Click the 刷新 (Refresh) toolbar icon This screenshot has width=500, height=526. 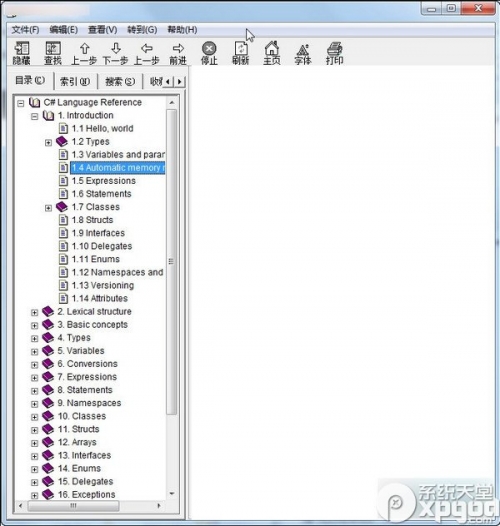241,53
